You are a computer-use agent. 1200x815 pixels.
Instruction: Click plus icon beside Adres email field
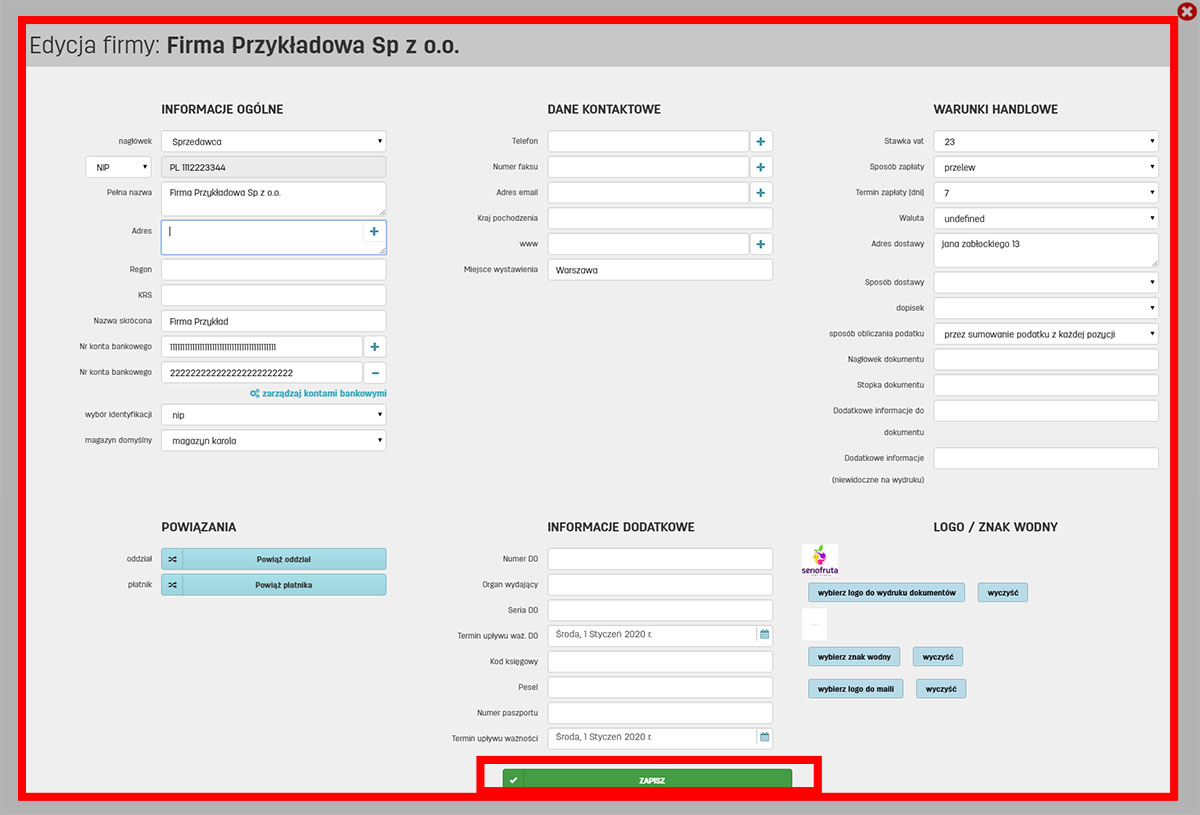pyautogui.click(x=760, y=193)
